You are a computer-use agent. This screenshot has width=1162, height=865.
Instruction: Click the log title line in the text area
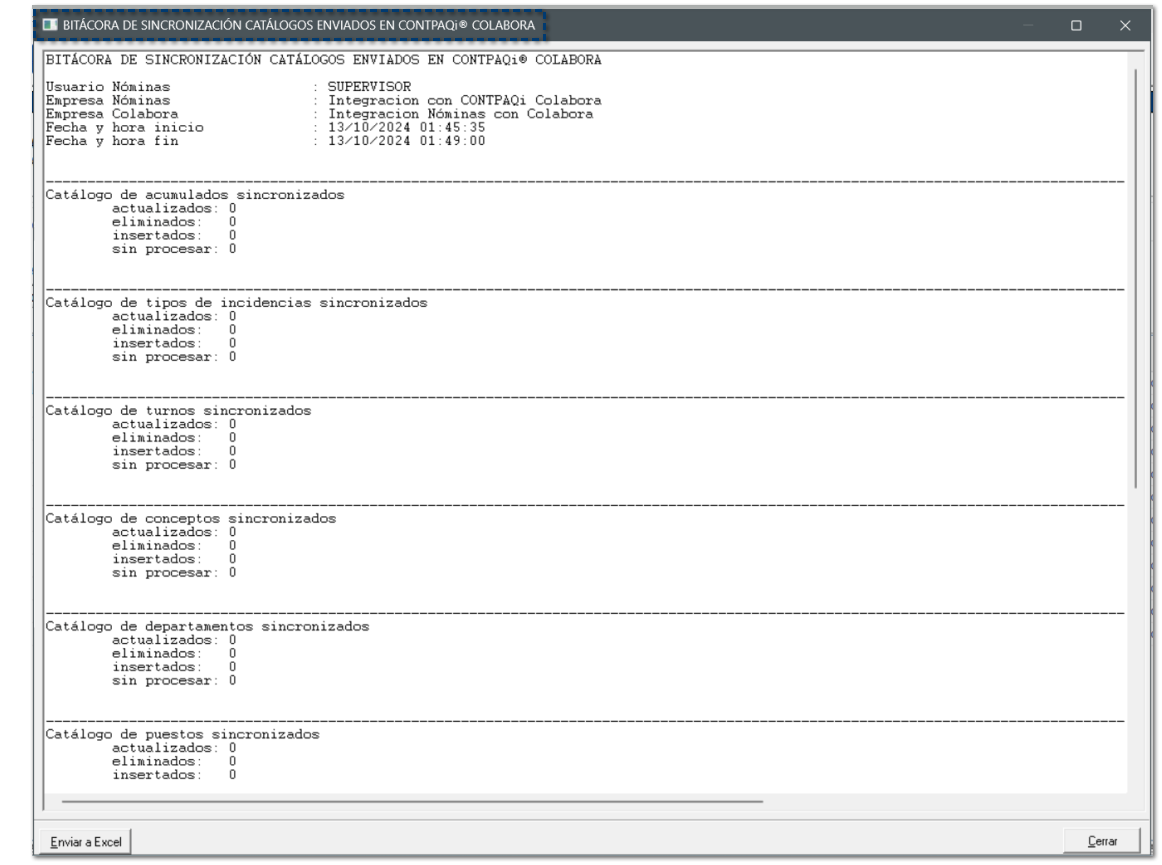tap(323, 60)
